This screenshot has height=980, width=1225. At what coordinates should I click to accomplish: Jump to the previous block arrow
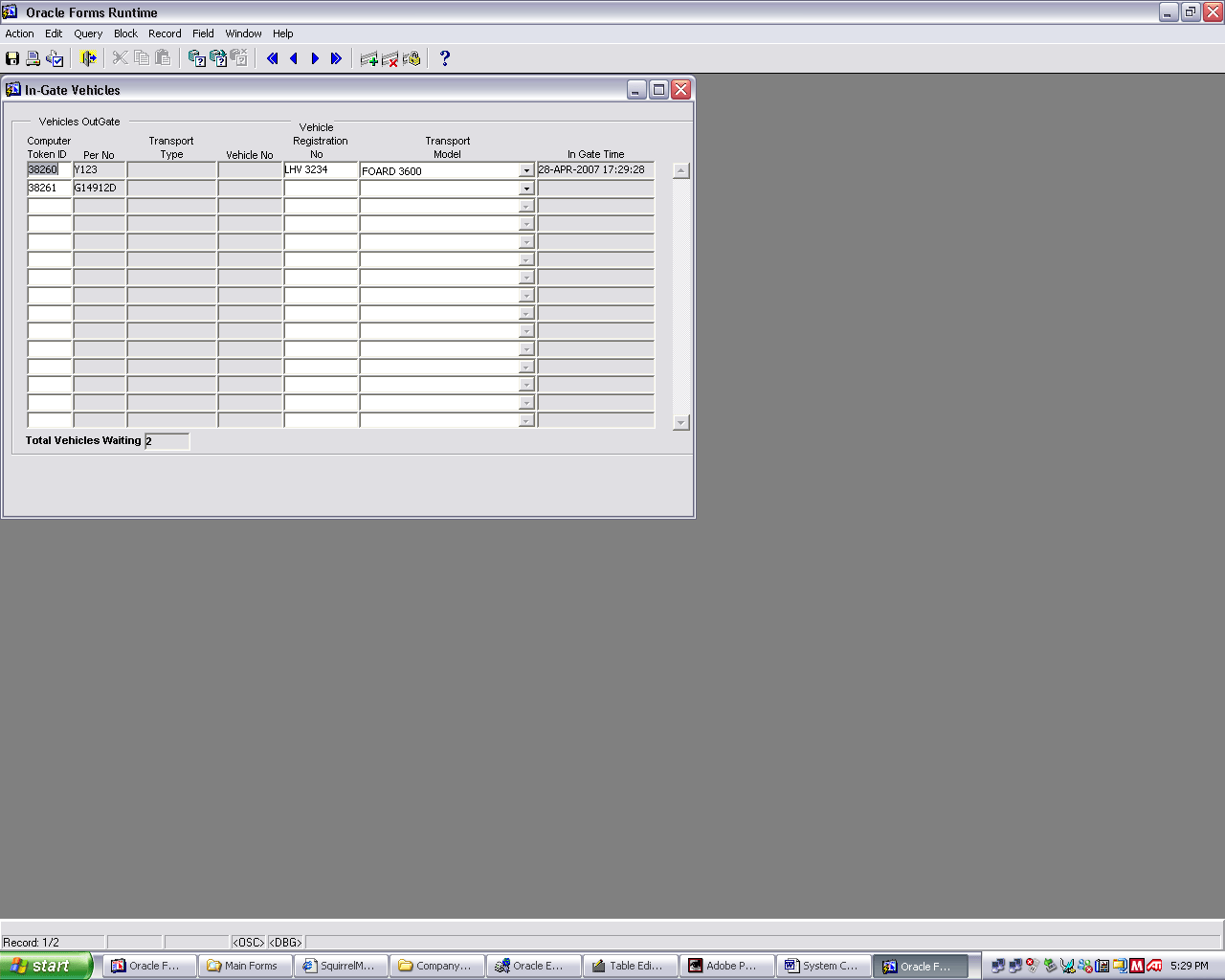click(x=273, y=58)
